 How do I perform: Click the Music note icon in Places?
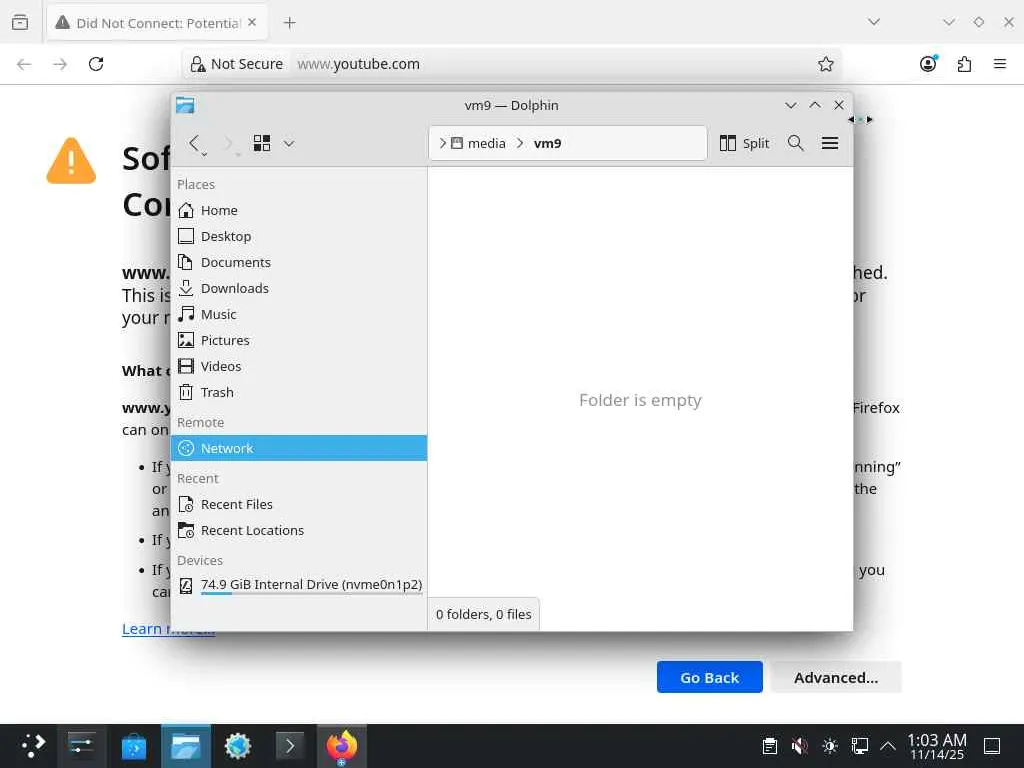point(186,313)
